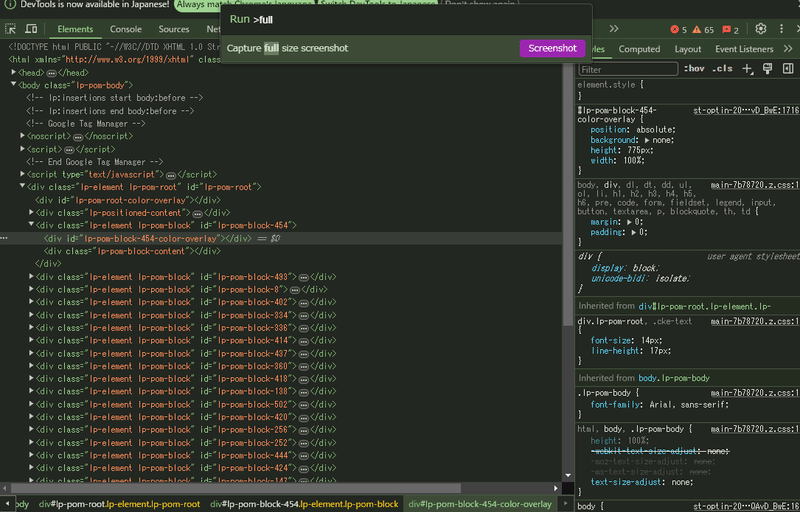Screen dimensions: 800x512
Task: Open the Layout tab
Action: [x=687, y=49]
